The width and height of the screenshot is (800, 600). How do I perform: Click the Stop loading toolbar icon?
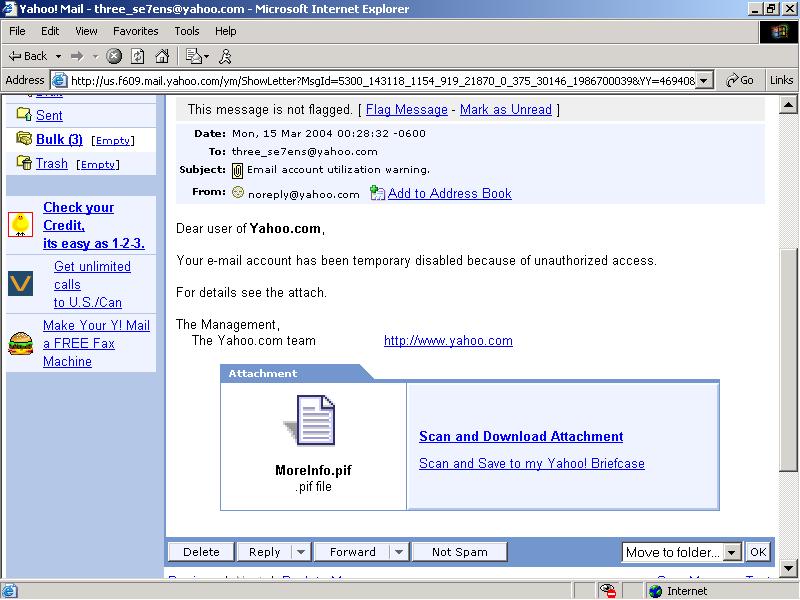(114, 56)
